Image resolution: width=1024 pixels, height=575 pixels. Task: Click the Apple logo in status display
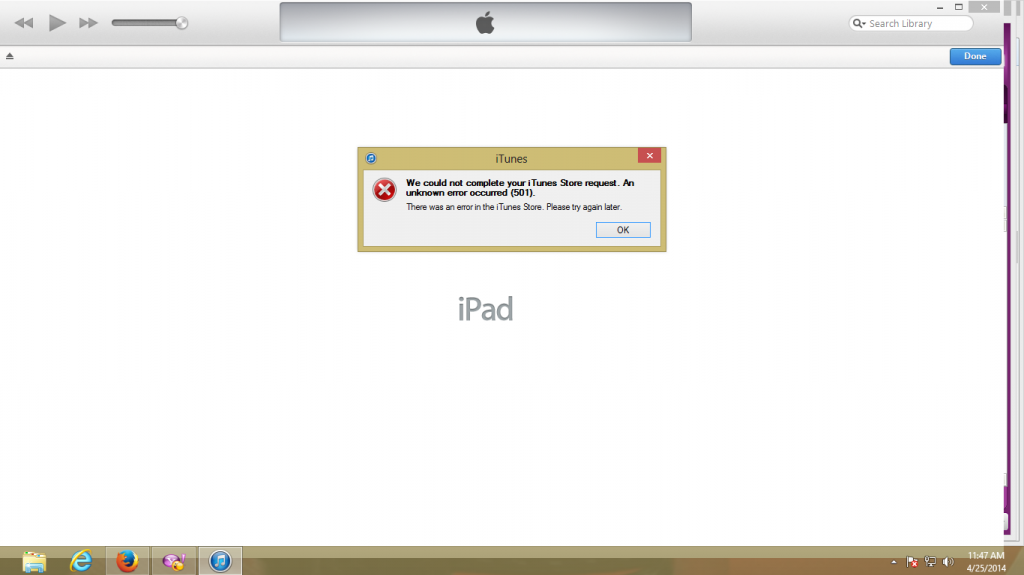(485, 23)
